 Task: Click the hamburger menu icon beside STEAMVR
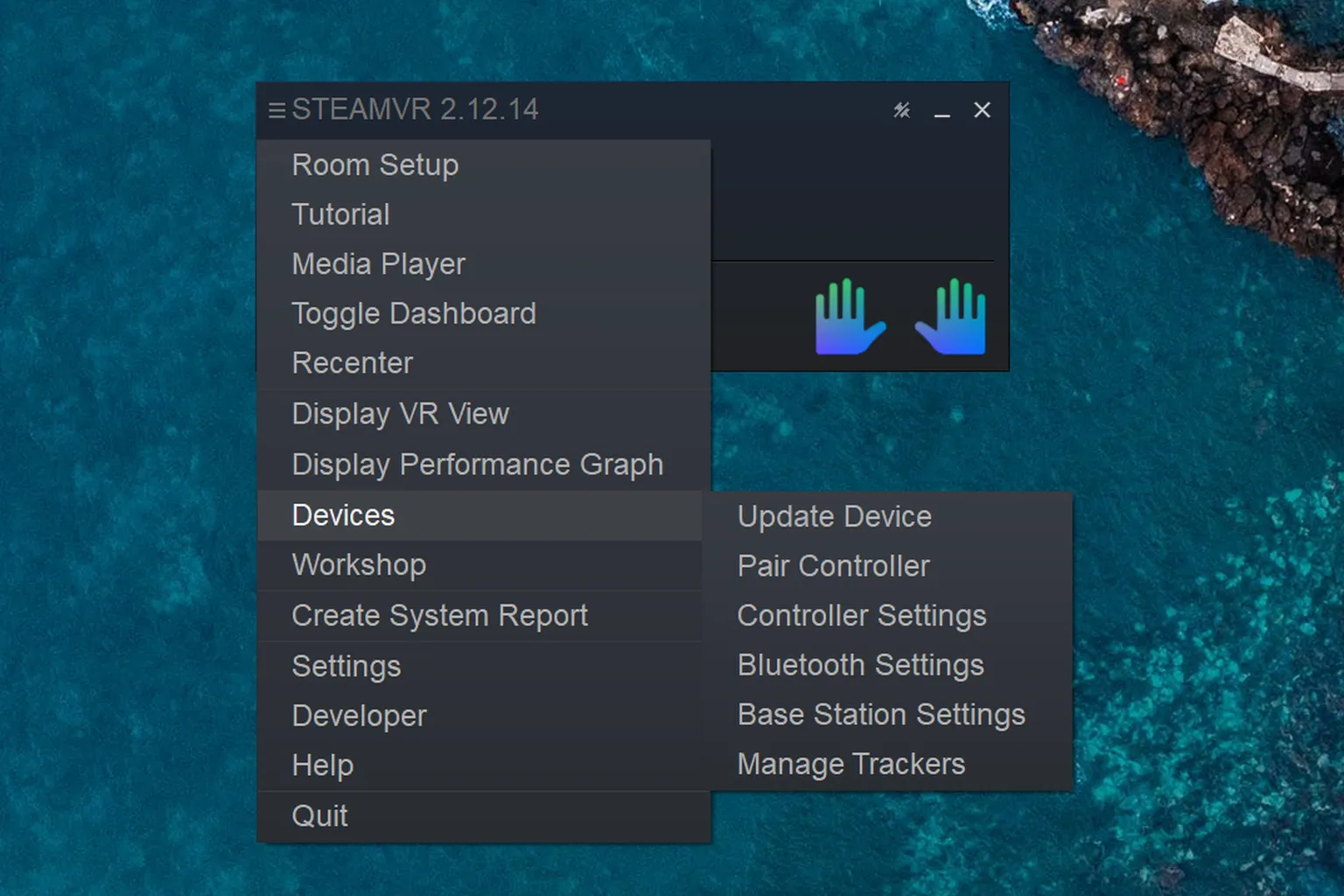click(276, 110)
